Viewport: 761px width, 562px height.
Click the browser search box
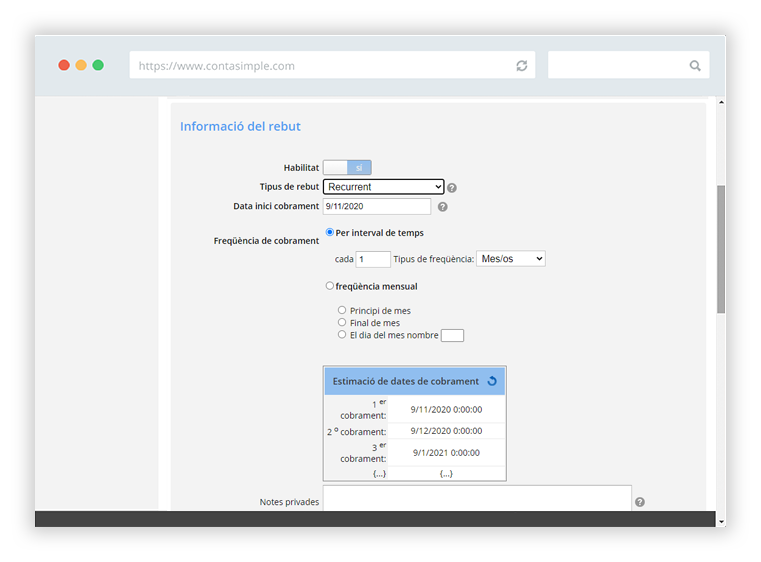coord(629,65)
